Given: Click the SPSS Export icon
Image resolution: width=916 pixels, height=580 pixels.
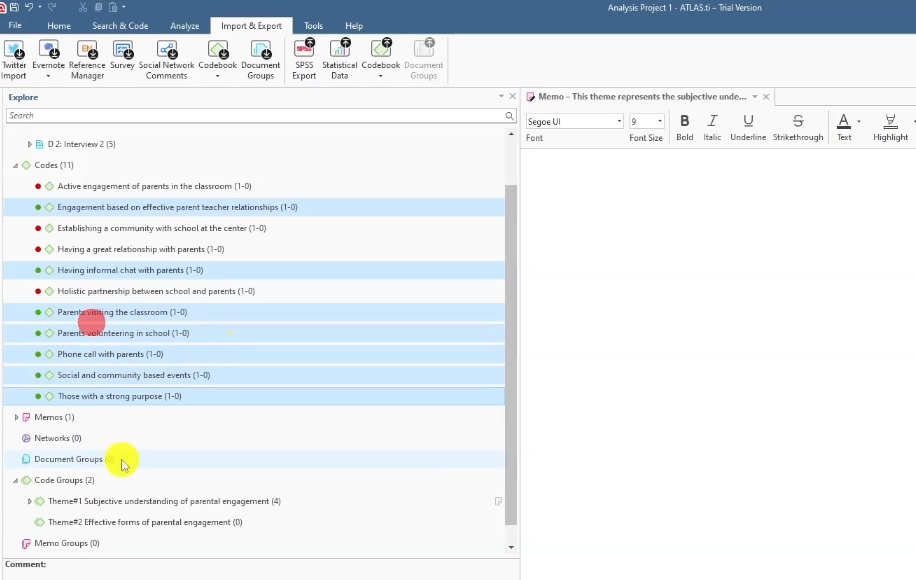Looking at the screenshot, I should [x=304, y=50].
